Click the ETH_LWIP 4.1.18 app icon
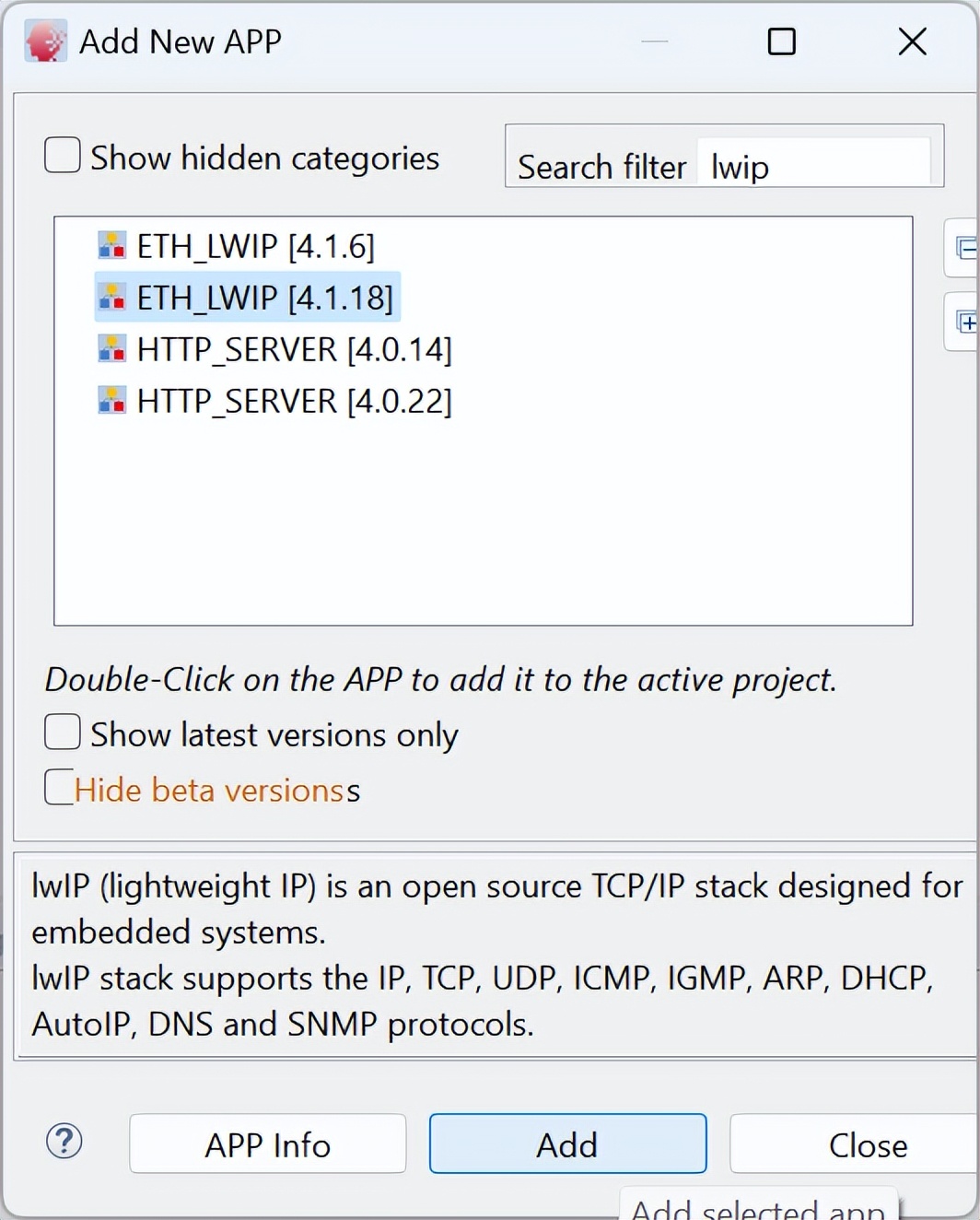The image size is (980, 1220). coord(111,298)
